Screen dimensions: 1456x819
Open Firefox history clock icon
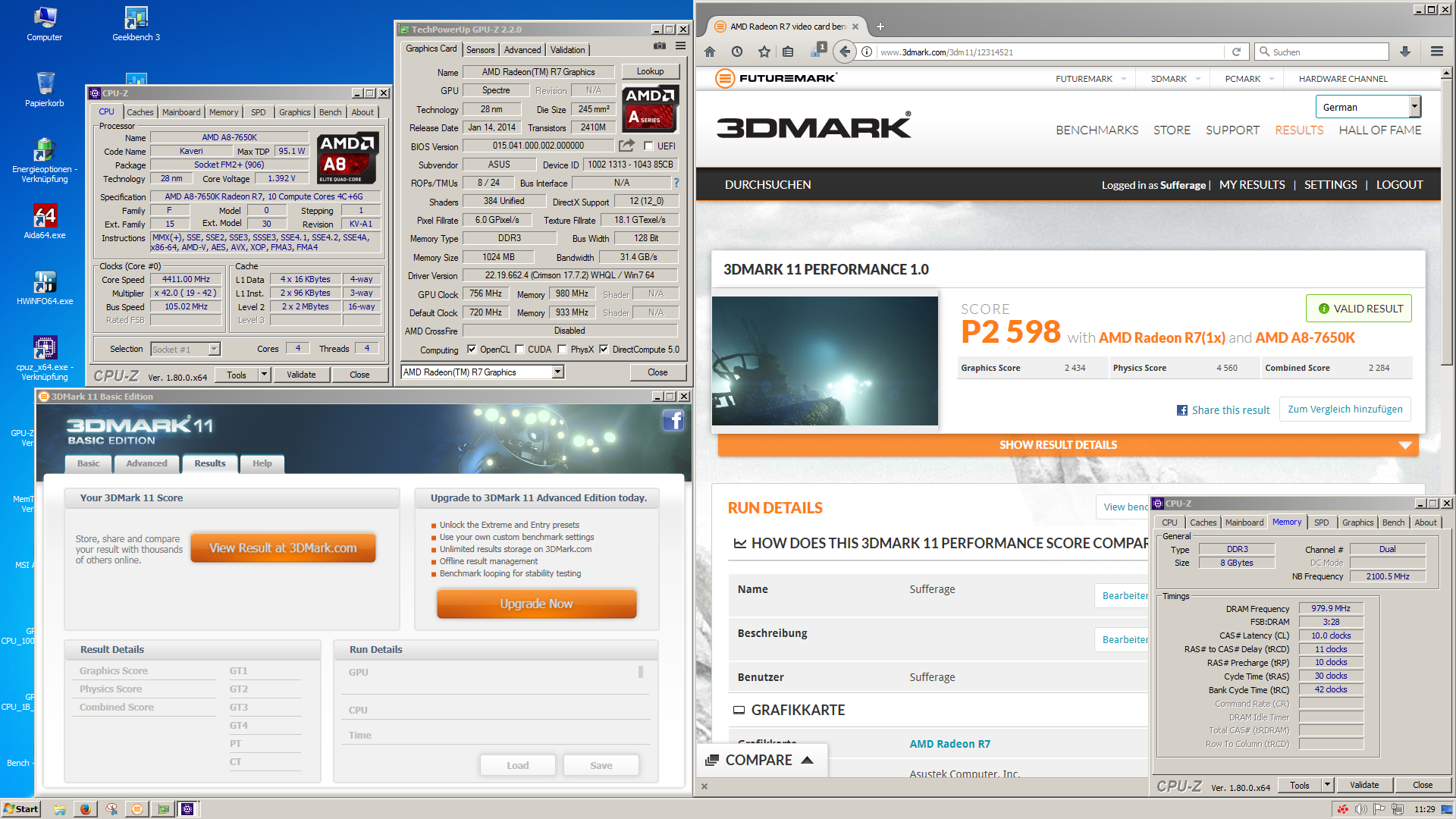click(737, 52)
